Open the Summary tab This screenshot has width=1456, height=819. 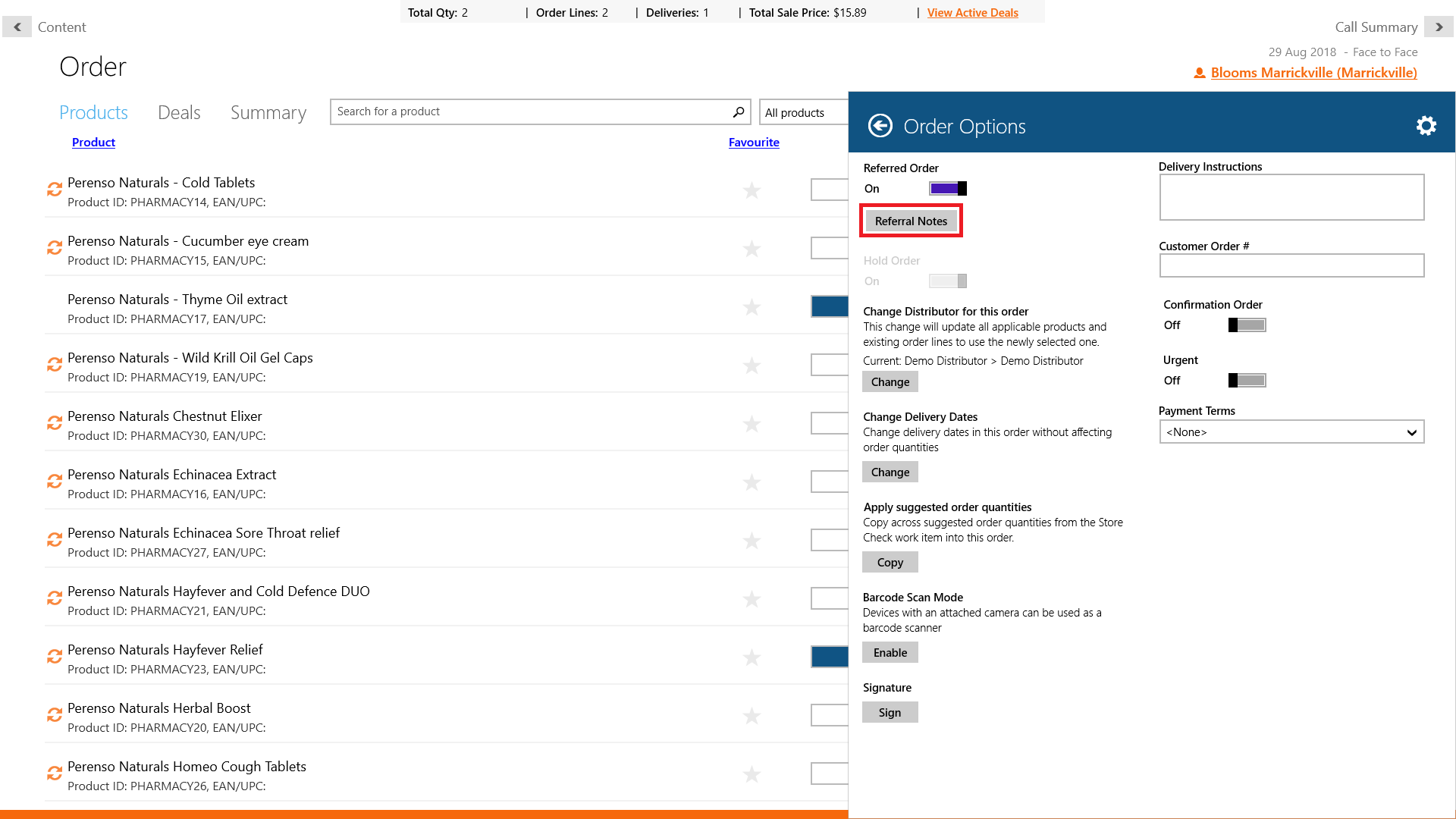(x=268, y=113)
